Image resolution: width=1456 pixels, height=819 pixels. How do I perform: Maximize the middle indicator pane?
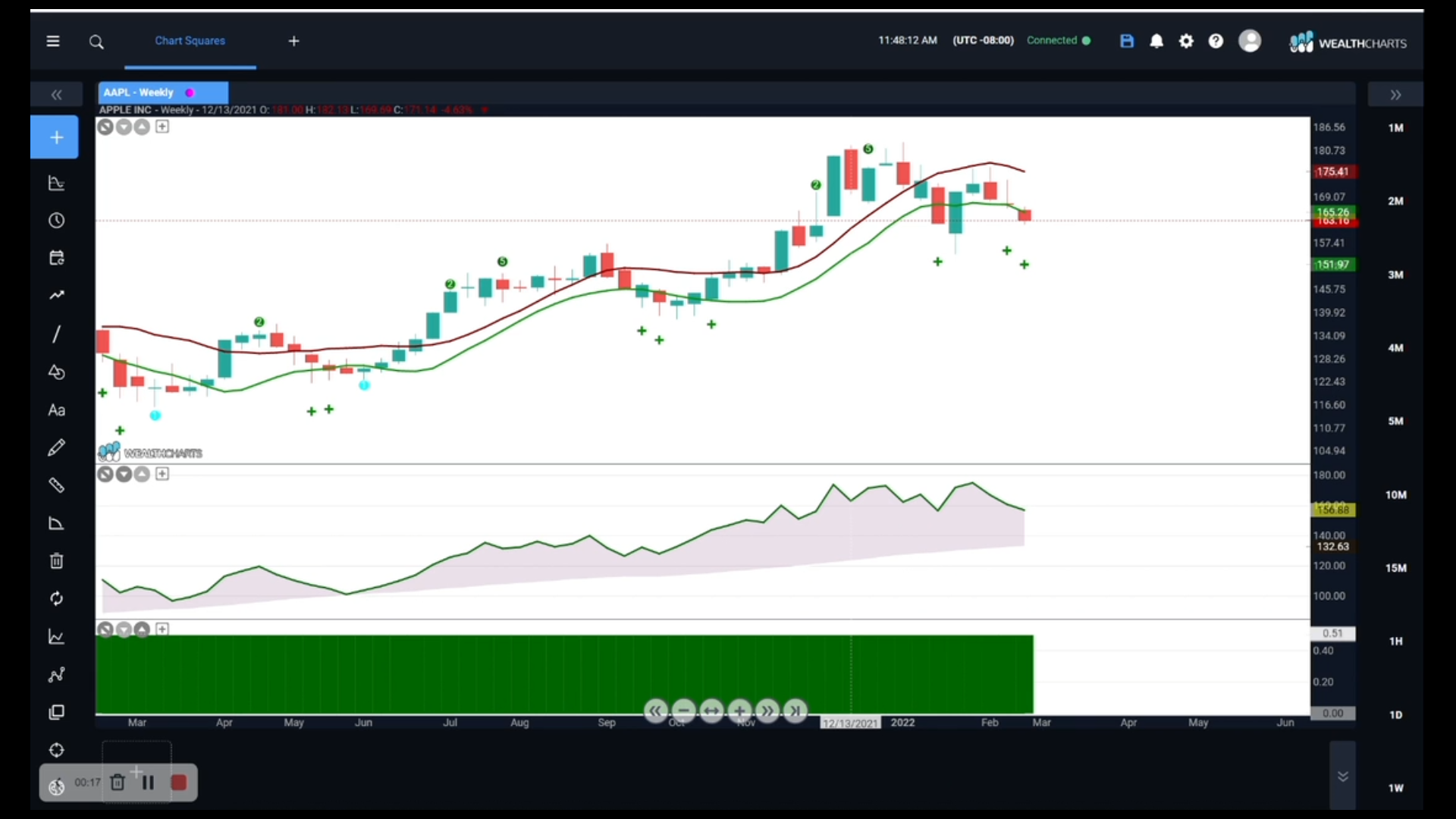click(162, 474)
